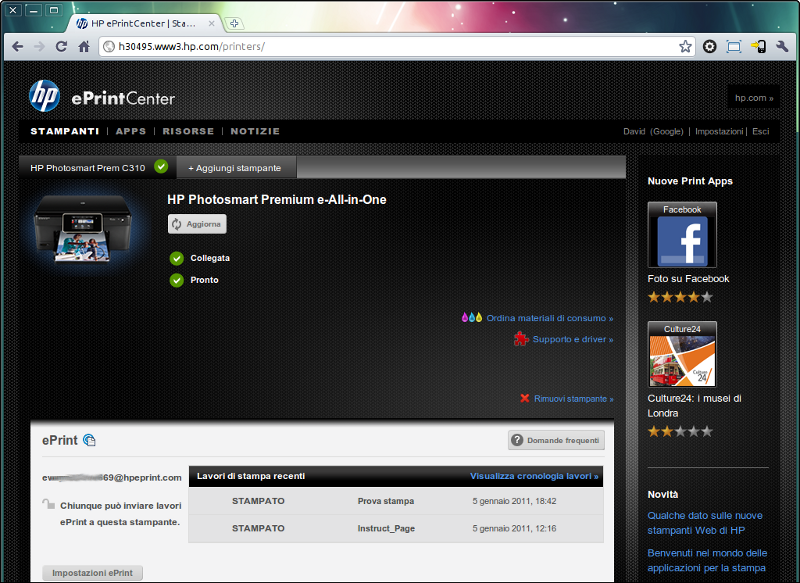This screenshot has height=583, width=800.
Task: Click the Aggiorna refresh button
Action: click(197, 224)
